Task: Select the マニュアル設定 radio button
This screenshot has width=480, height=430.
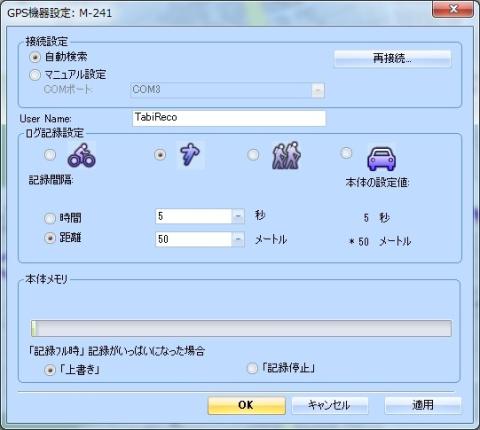Action: pyautogui.click(x=35, y=75)
